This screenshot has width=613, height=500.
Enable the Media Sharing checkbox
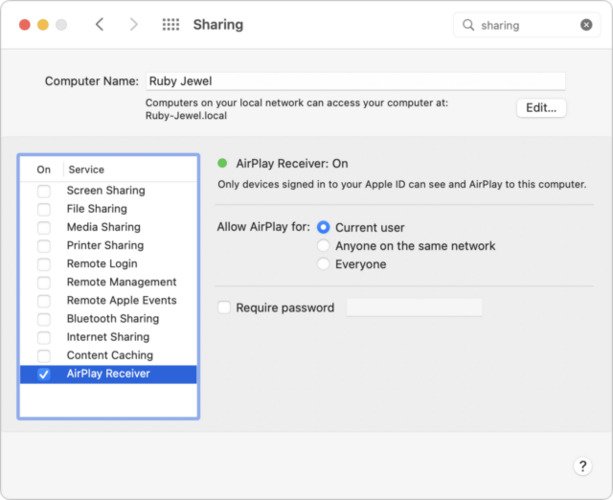tap(44, 228)
